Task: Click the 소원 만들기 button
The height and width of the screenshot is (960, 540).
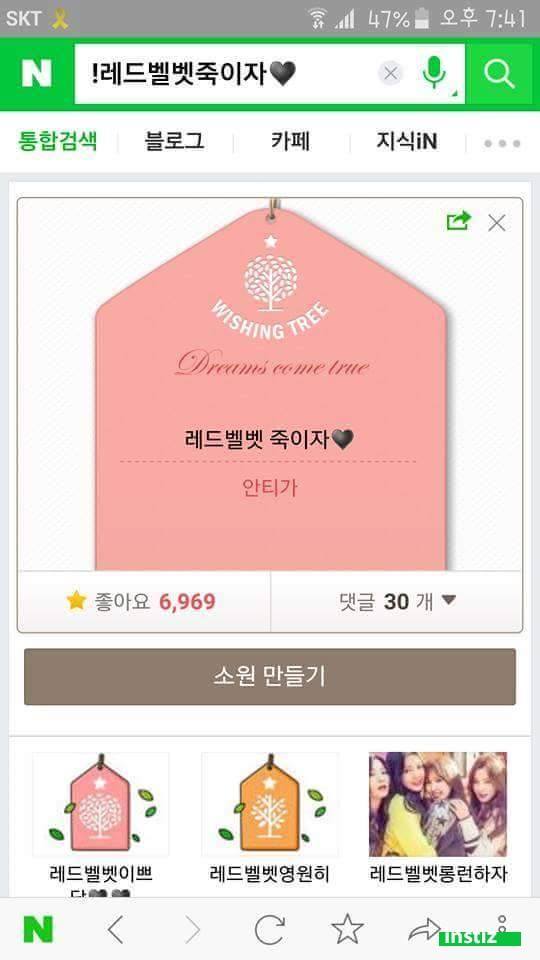Action: 270,677
